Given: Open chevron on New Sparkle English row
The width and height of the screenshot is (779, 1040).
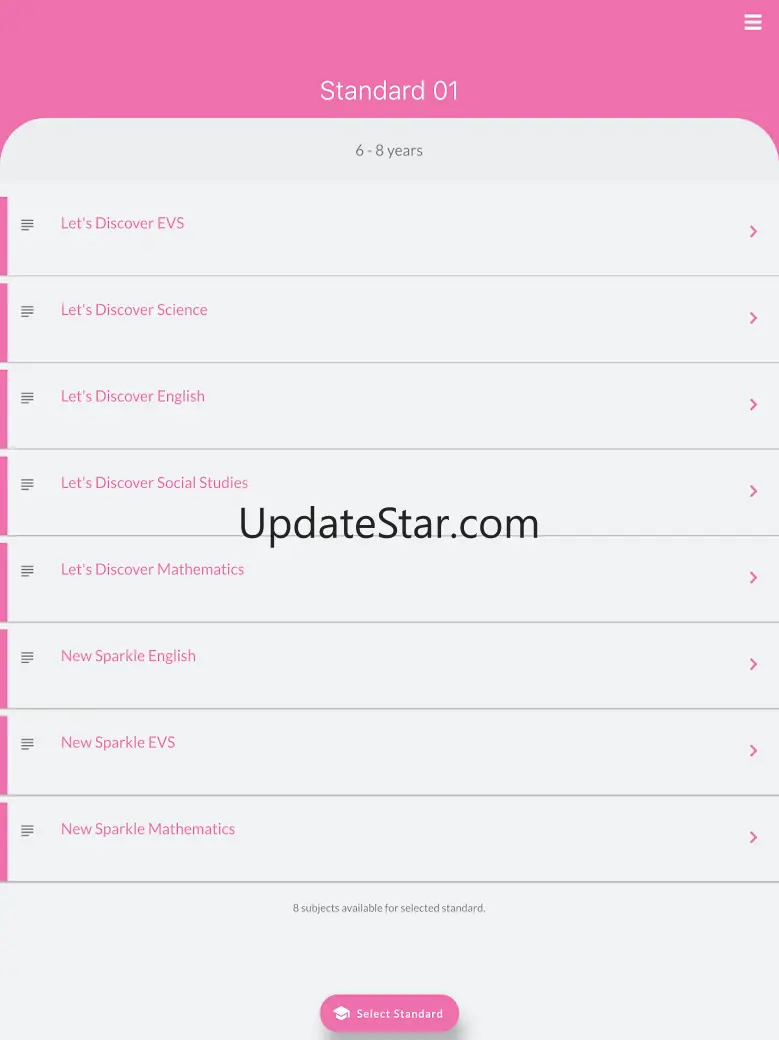Looking at the screenshot, I should [753, 665].
